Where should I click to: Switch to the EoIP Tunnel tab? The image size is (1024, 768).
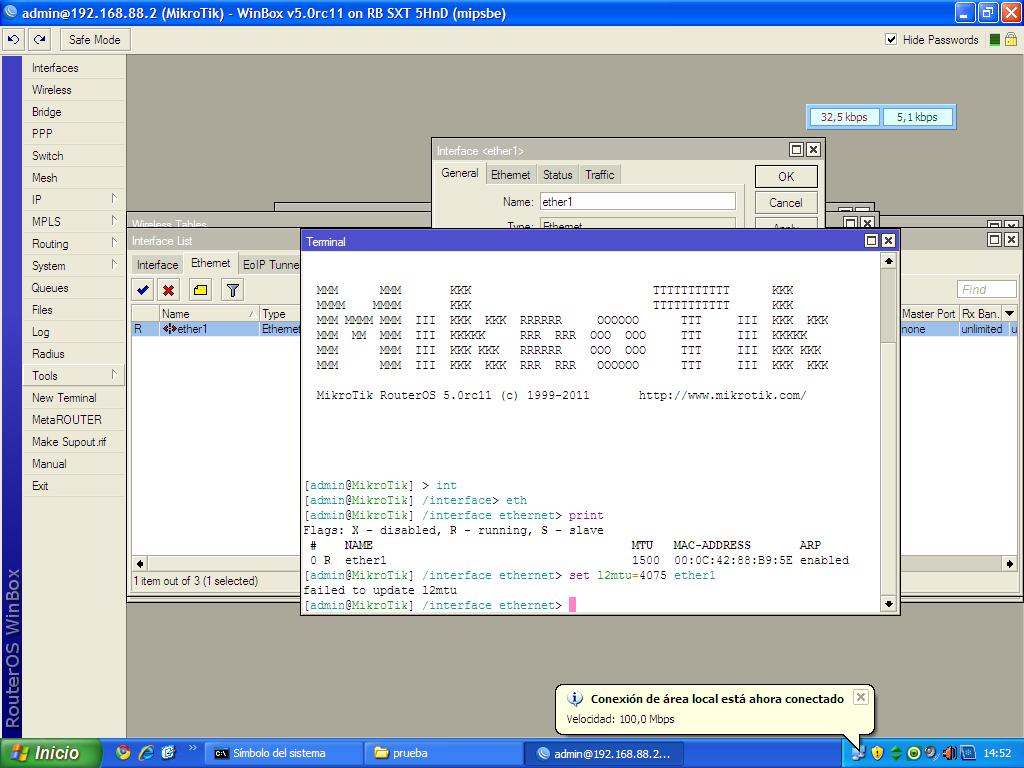[270, 264]
